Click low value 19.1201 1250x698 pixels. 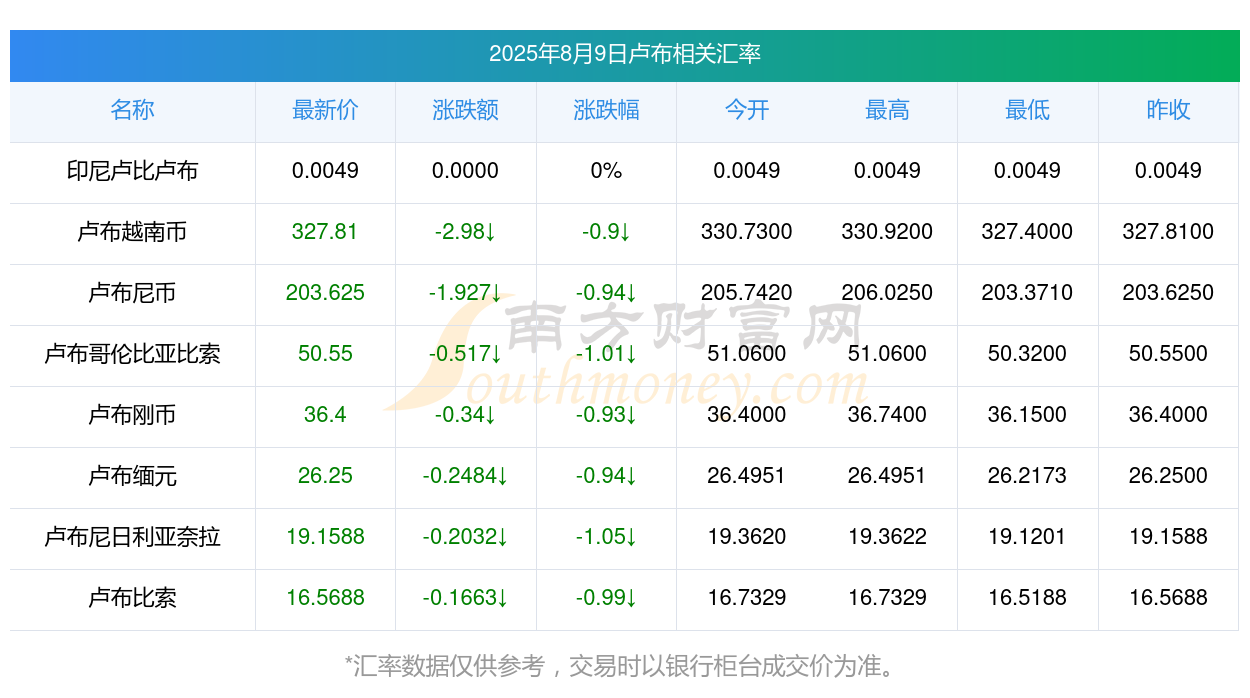tap(1028, 537)
